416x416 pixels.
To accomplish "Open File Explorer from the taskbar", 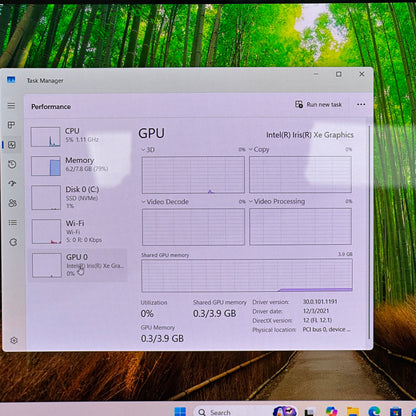I will click(353, 412).
